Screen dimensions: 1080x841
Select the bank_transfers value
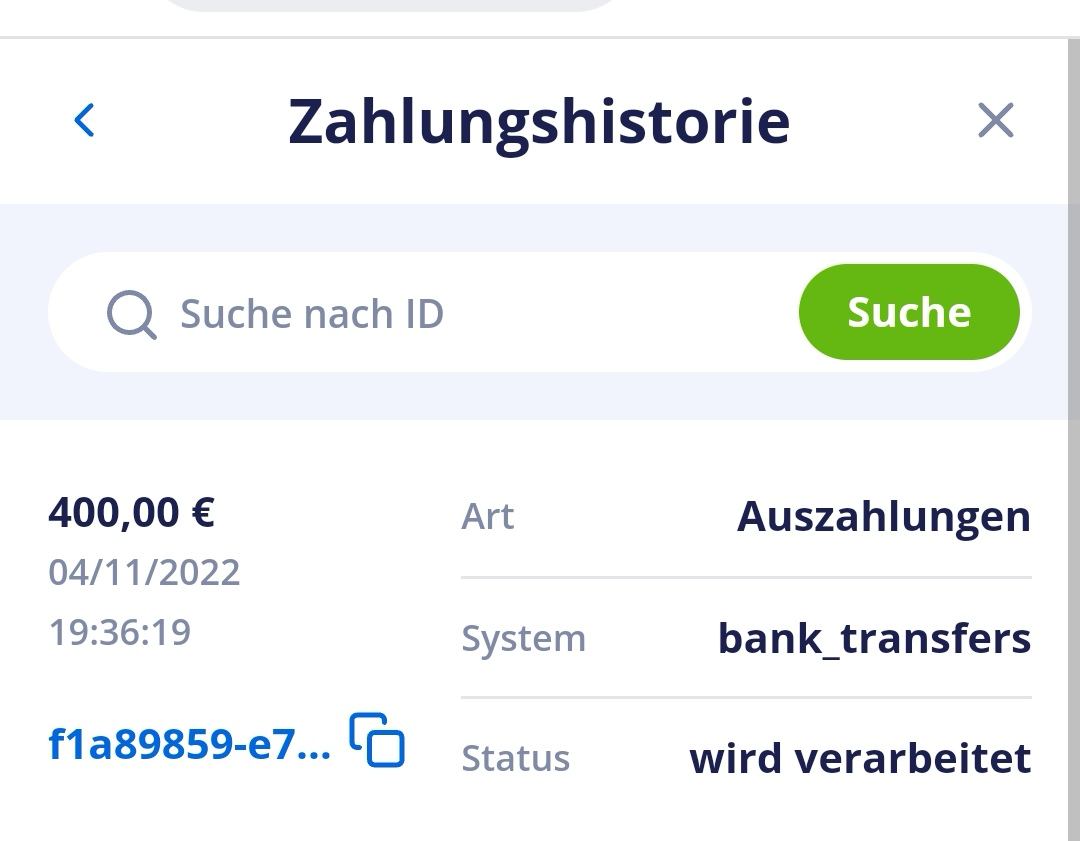(x=874, y=638)
